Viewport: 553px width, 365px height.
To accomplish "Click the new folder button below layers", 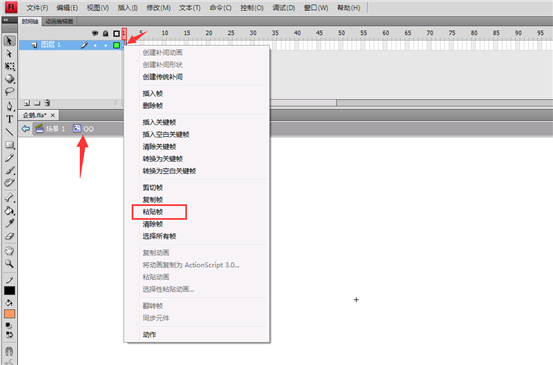I will [37, 103].
